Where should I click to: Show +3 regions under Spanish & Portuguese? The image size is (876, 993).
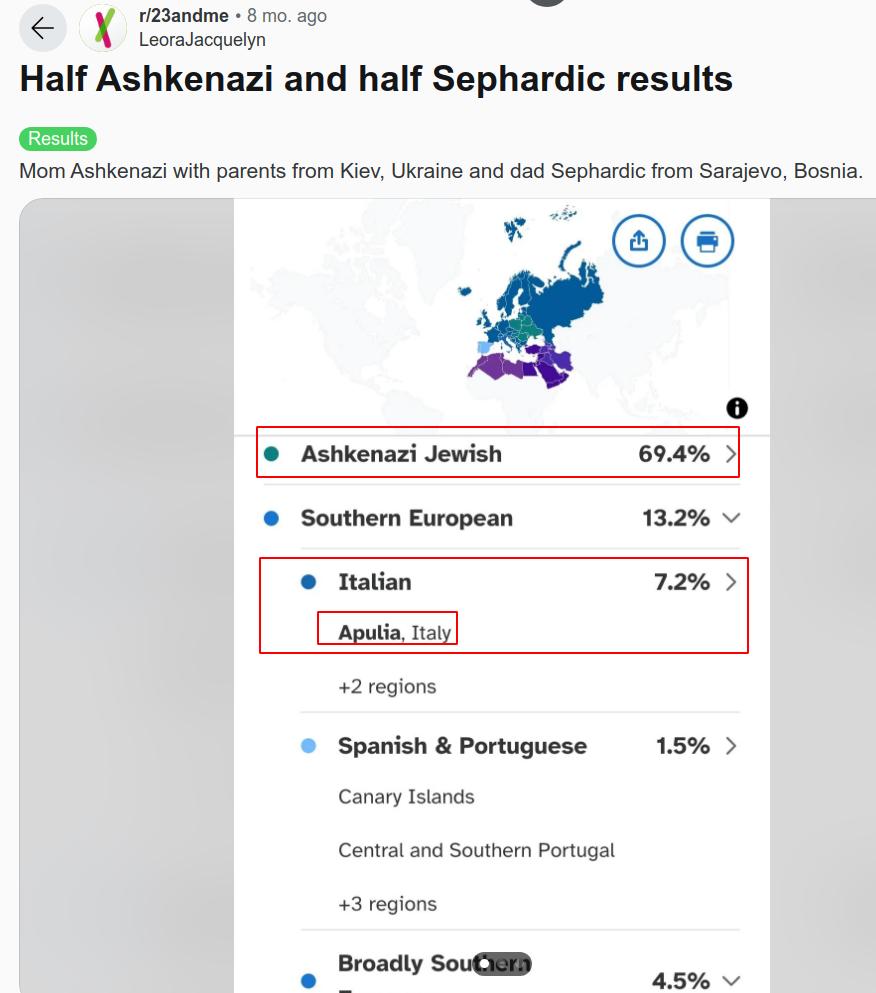click(387, 904)
